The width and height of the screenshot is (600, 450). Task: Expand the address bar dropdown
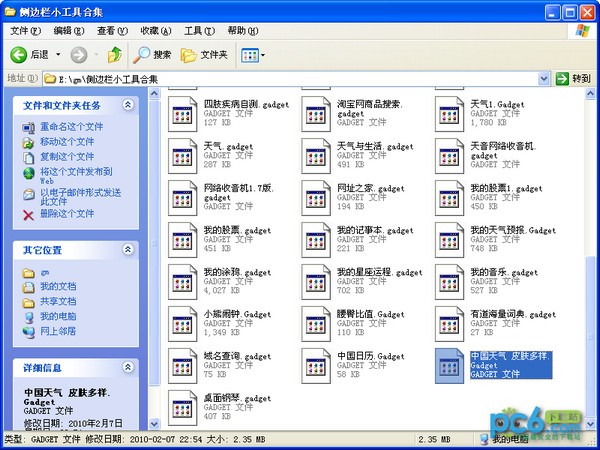544,79
